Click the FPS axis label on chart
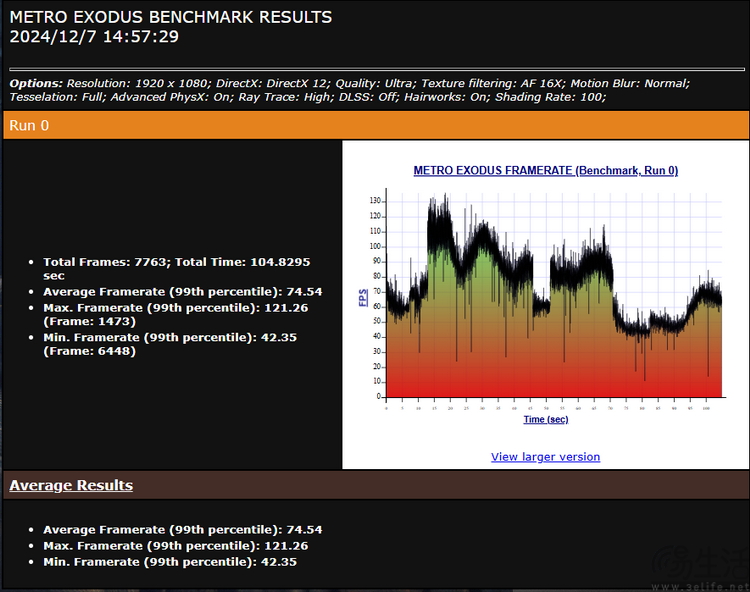Viewport: 750px width, 592px height. pos(363,297)
